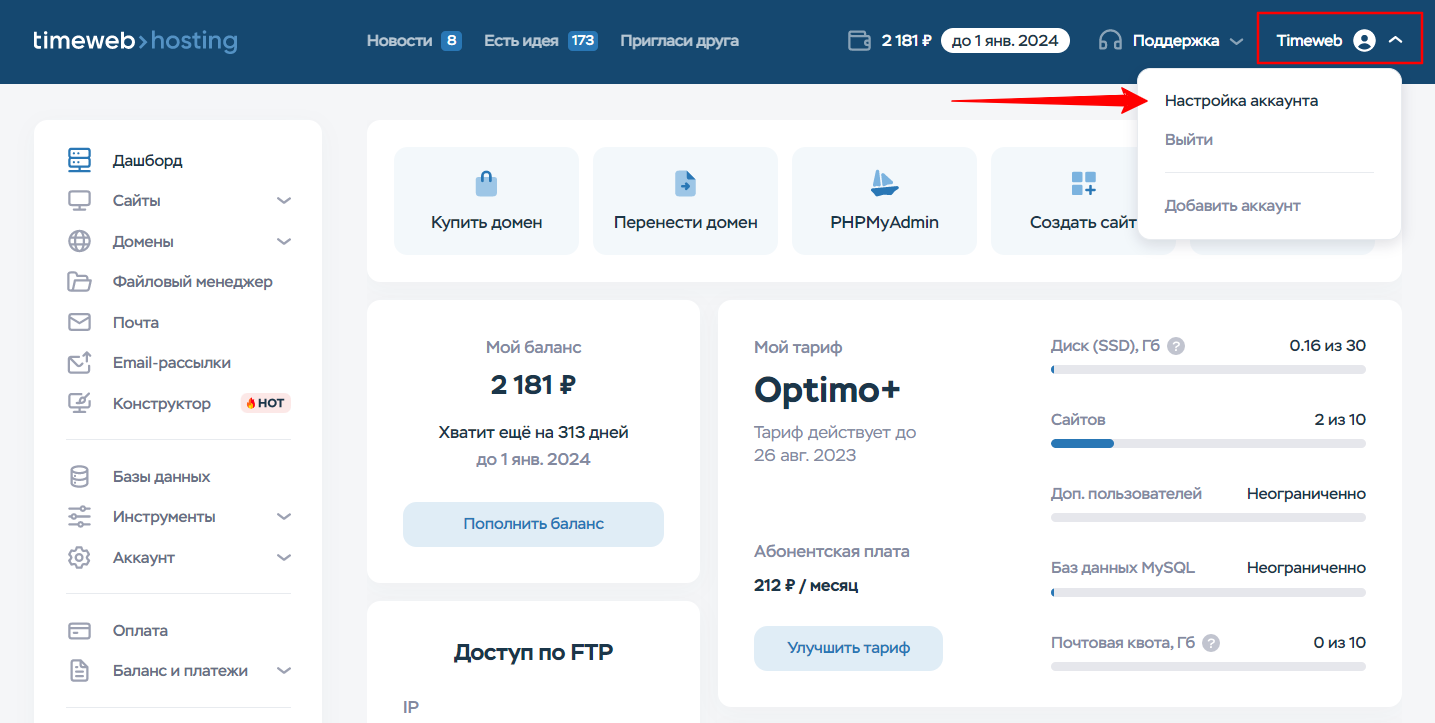Viewport: 1435px width, 723px height.
Task: Click the Почта envelope icon
Action: [x=79, y=322]
